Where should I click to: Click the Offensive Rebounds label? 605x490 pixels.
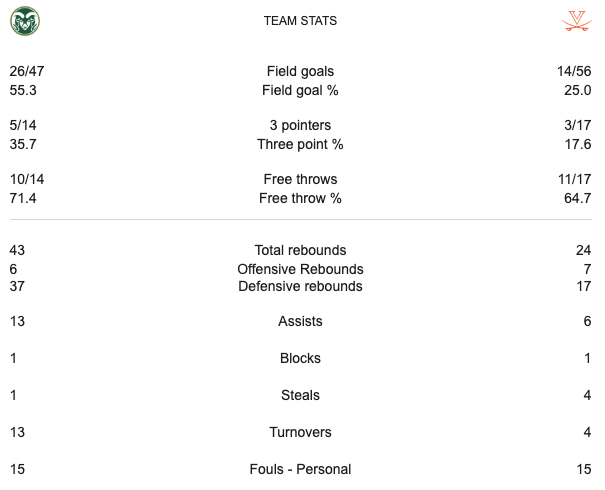pyautogui.click(x=300, y=269)
